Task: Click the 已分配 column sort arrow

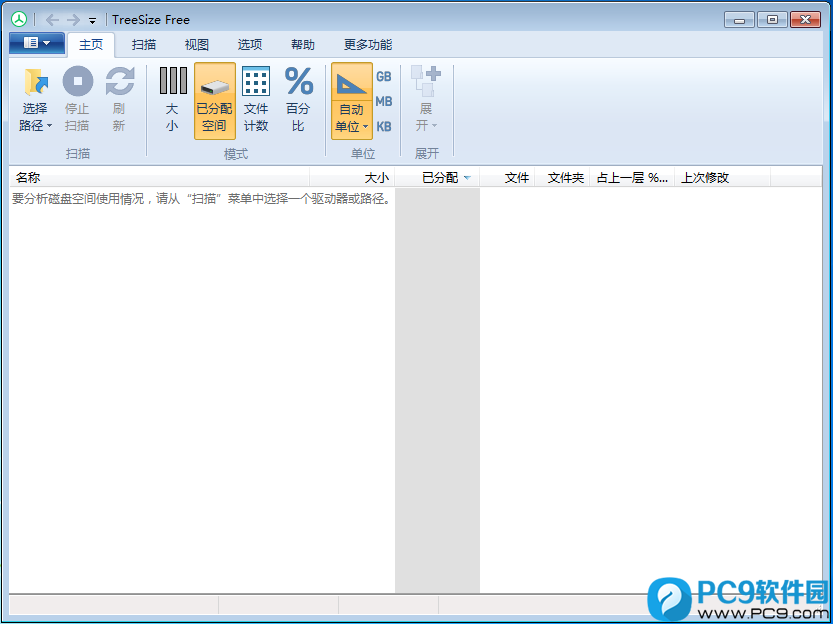Action: tap(467, 178)
